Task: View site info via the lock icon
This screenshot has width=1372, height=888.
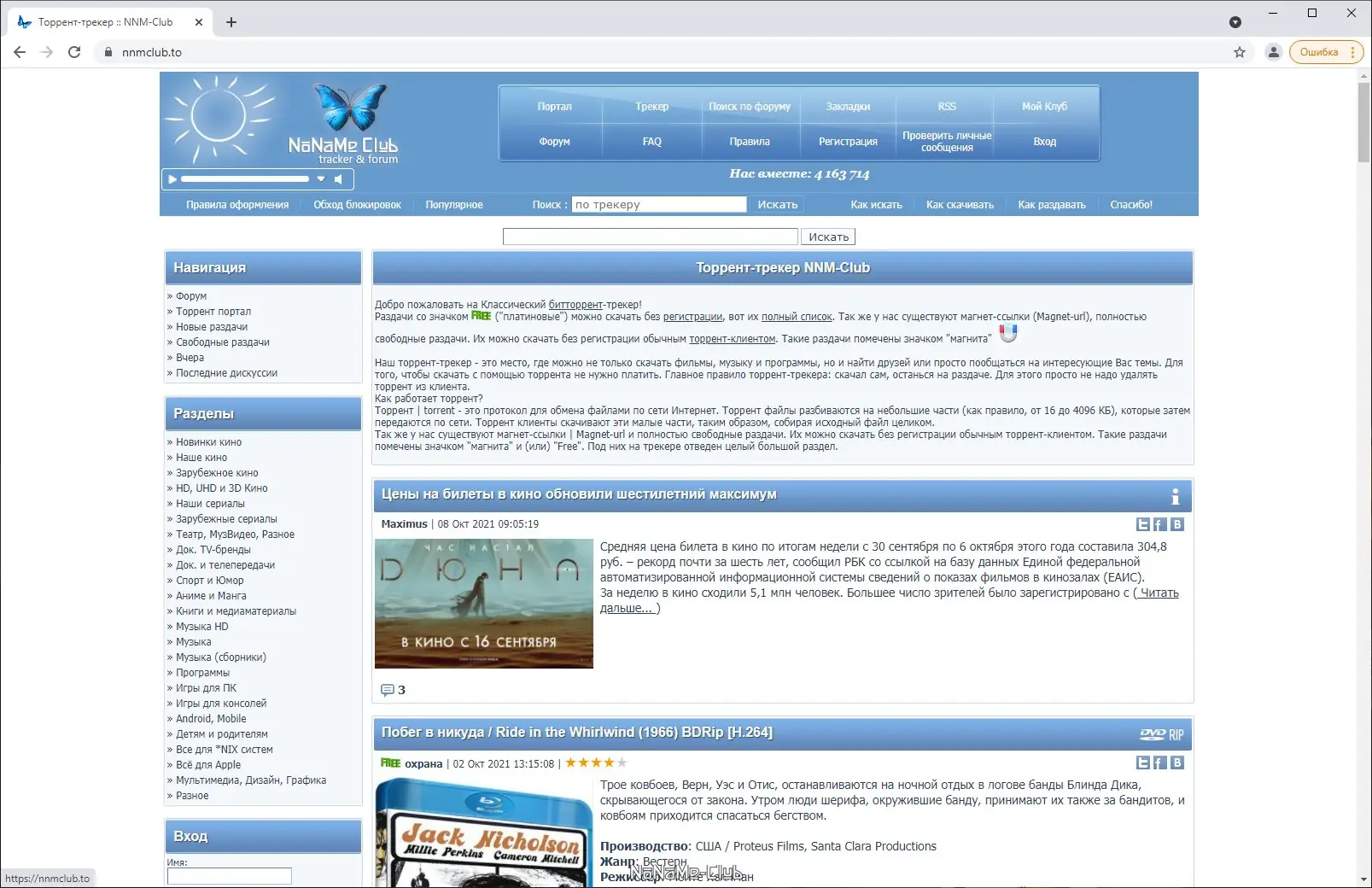Action: [x=108, y=52]
